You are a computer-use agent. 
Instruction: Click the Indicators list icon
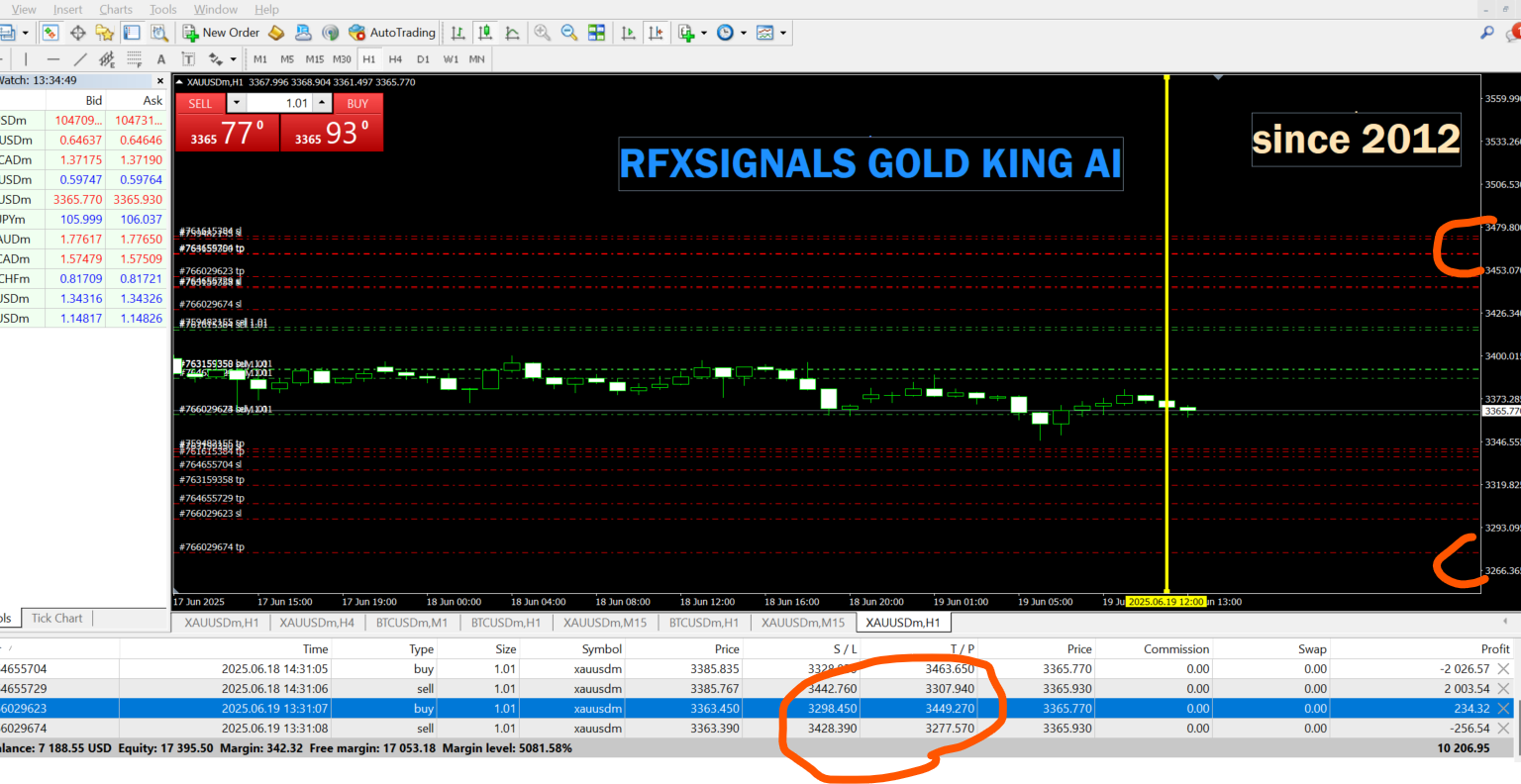pyautogui.click(x=686, y=33)
